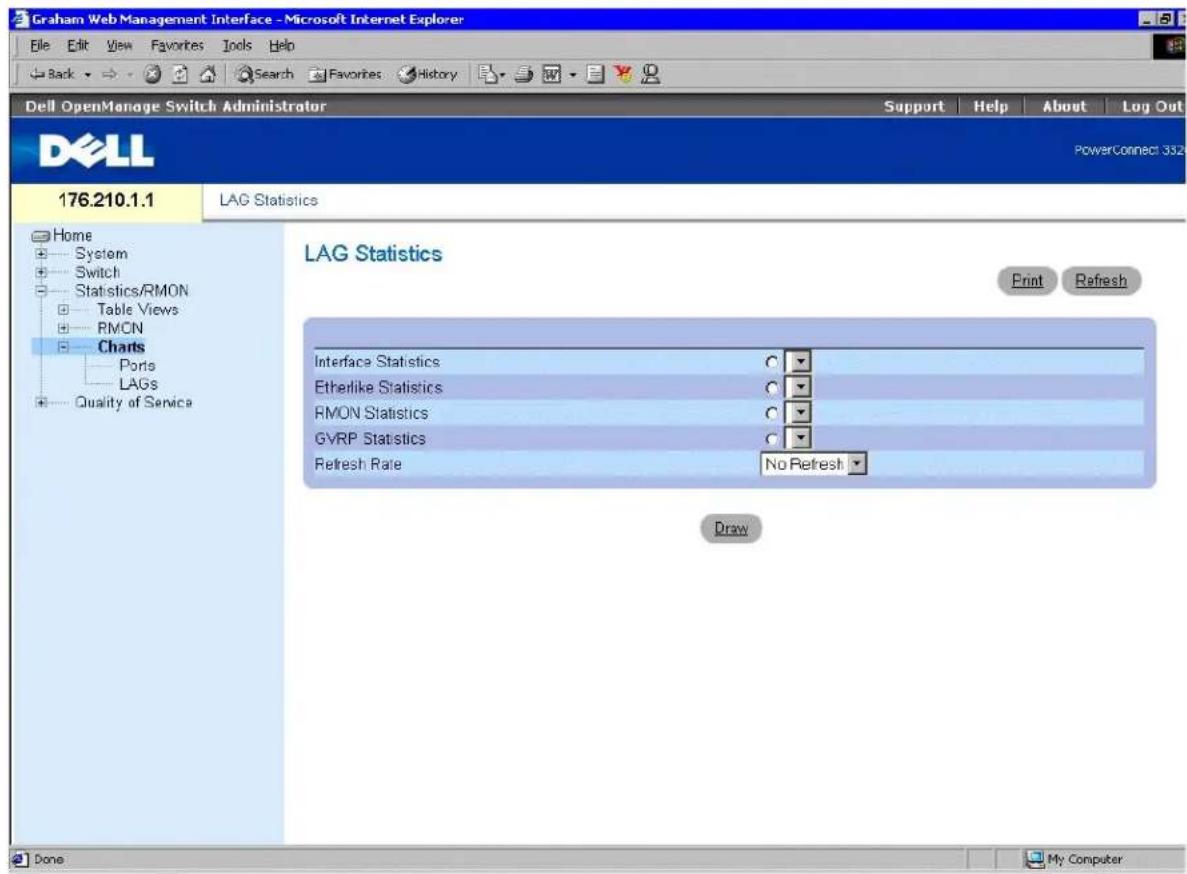Expand the Quality of Service node
The image size is (1187, 874).
(42, 403)
